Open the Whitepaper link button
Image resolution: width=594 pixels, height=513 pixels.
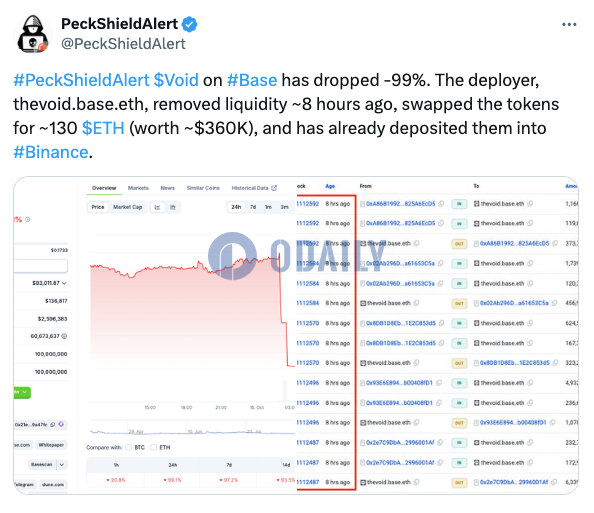point(51,445)
